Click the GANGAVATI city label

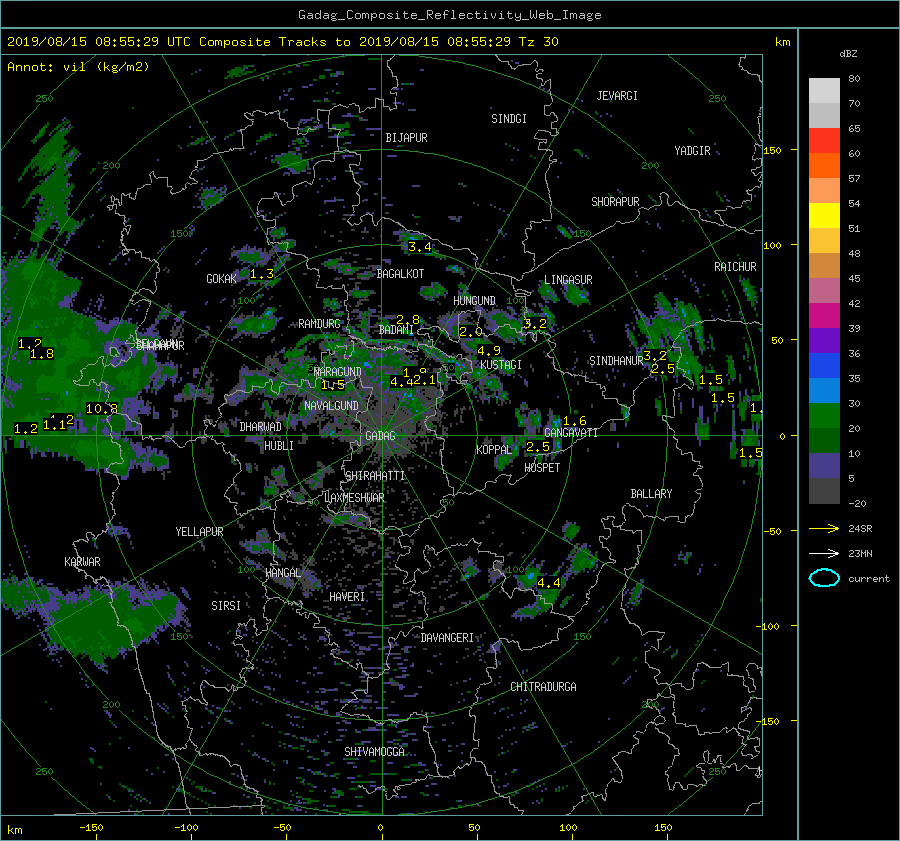coord(571,433)
